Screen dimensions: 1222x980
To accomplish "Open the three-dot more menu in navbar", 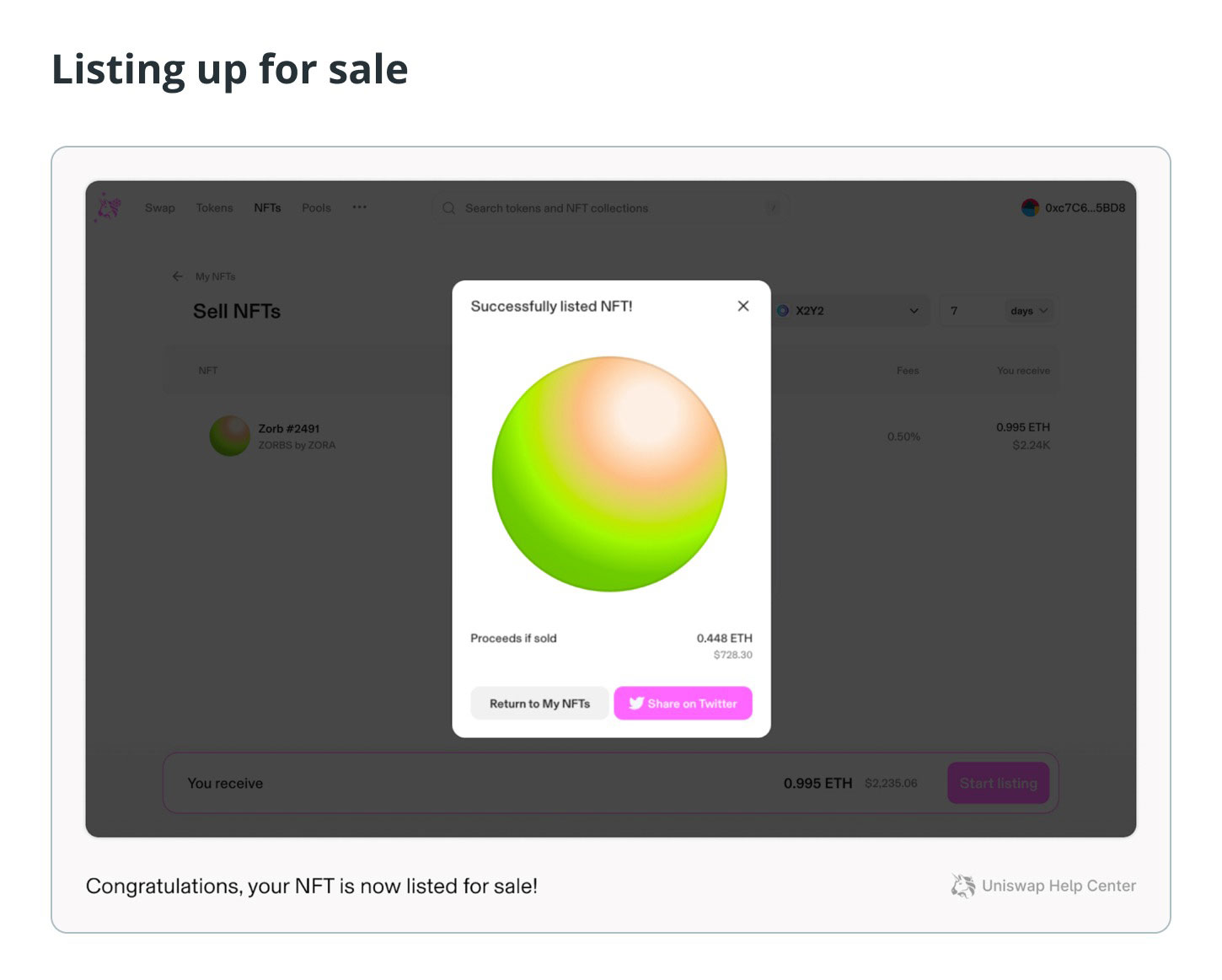I will (360, 207).
